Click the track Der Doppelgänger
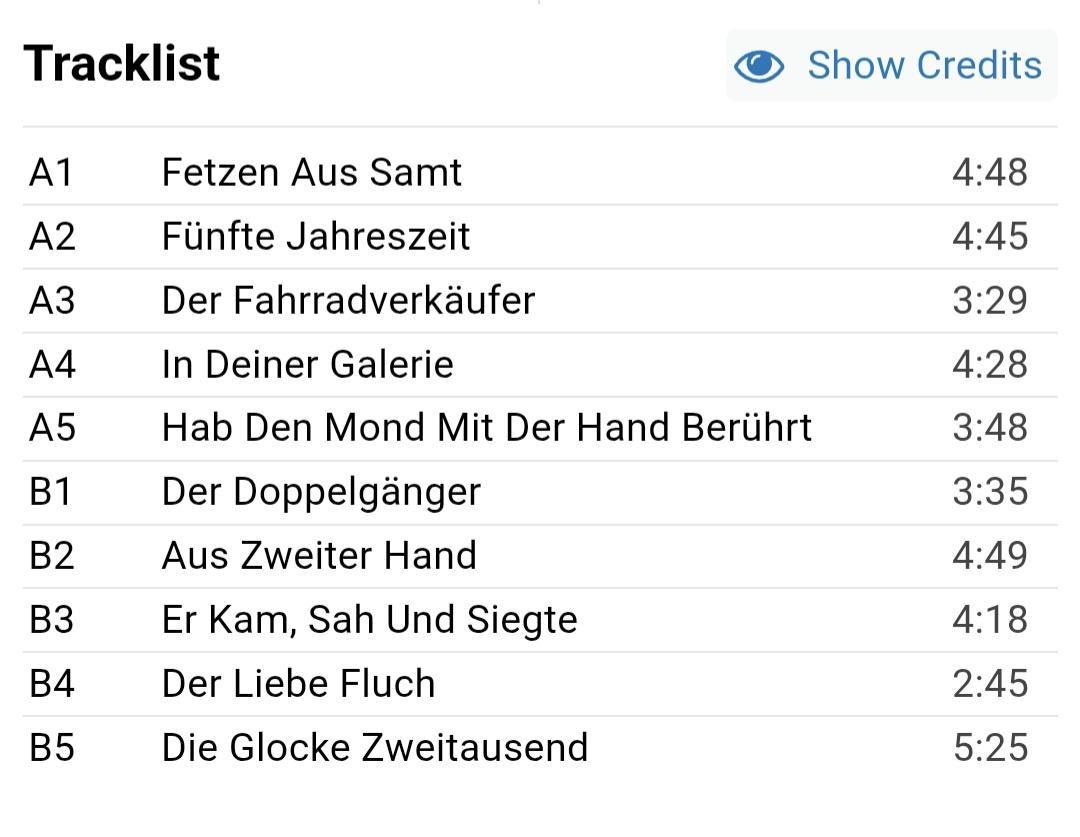This screenshot has width=1080, height=837. [321, 492]
